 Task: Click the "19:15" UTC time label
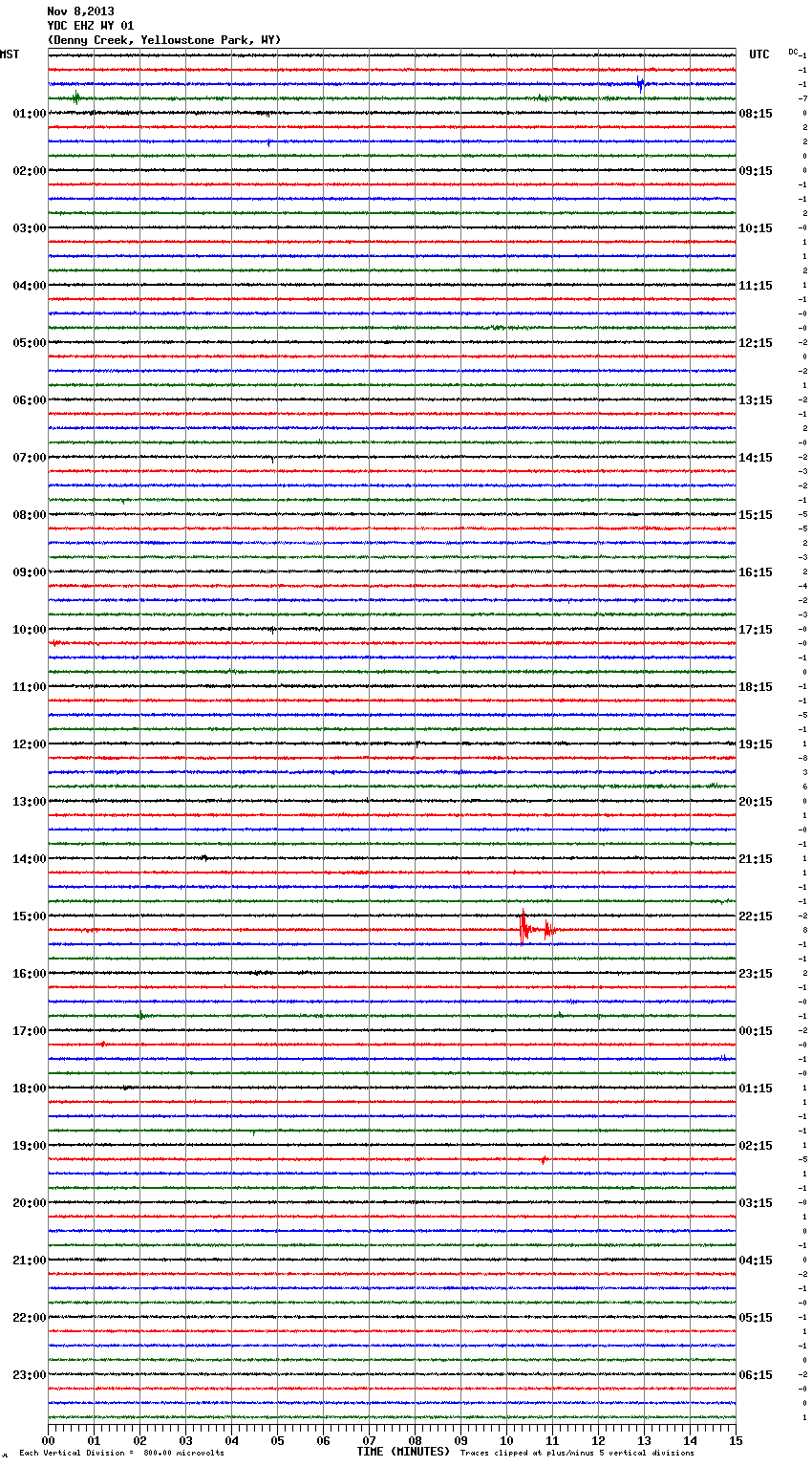pos(756,744)
